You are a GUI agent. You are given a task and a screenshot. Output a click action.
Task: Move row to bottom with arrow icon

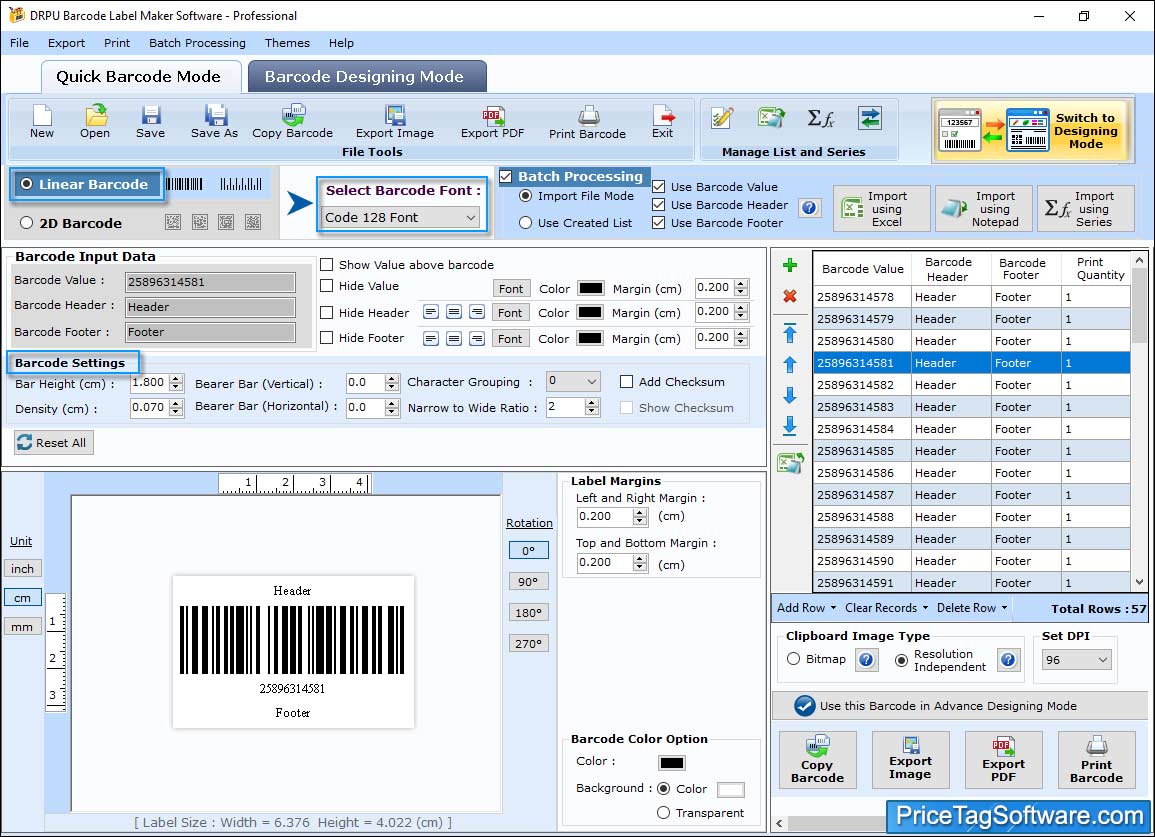click(x=790, y=426)
